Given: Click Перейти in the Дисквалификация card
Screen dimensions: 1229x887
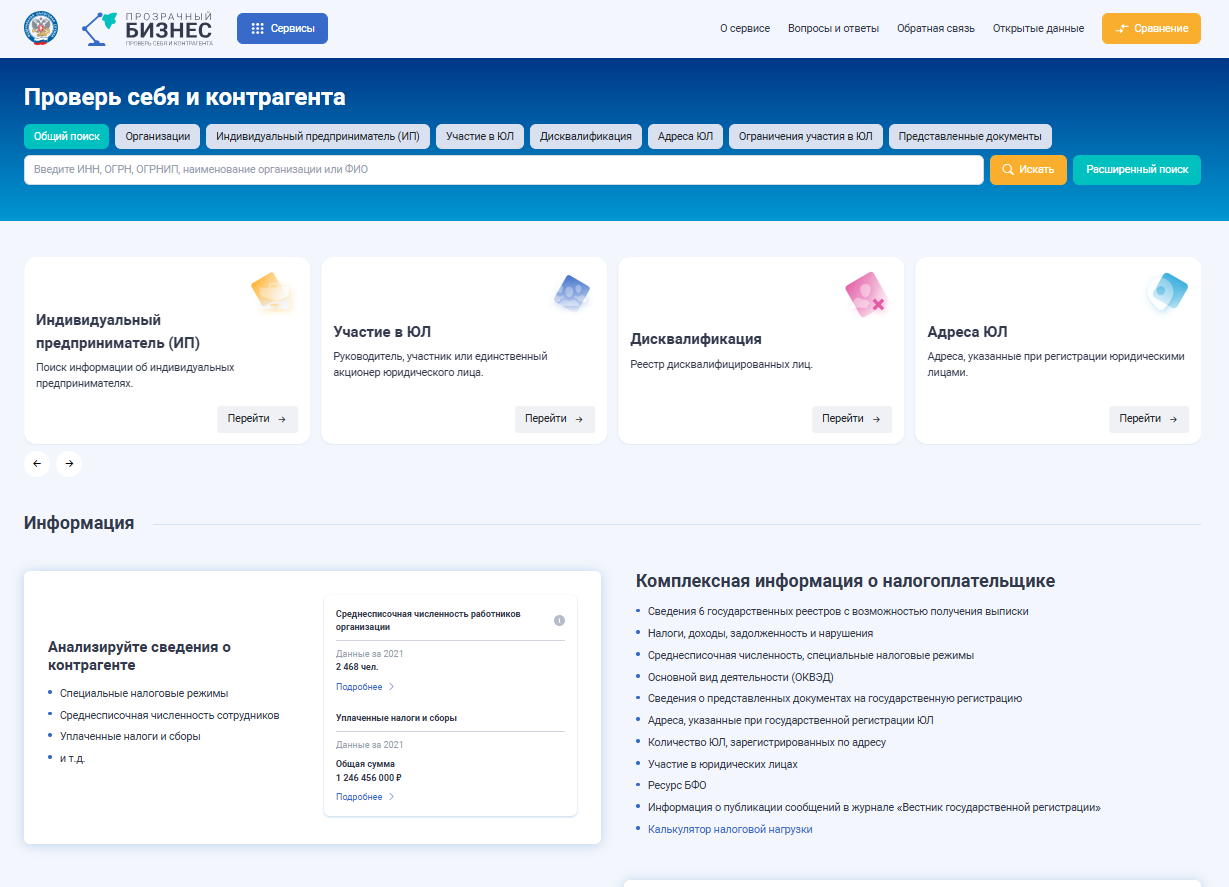Looking at the screenshot, I should (852, 419).
